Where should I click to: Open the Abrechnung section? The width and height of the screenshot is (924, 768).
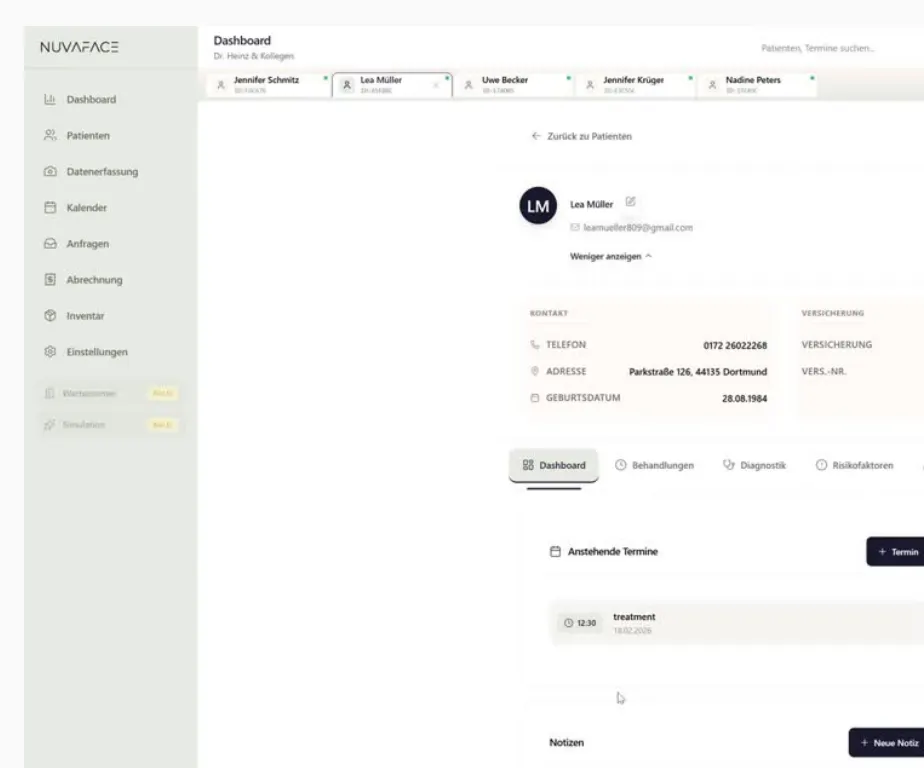[94, 280]
